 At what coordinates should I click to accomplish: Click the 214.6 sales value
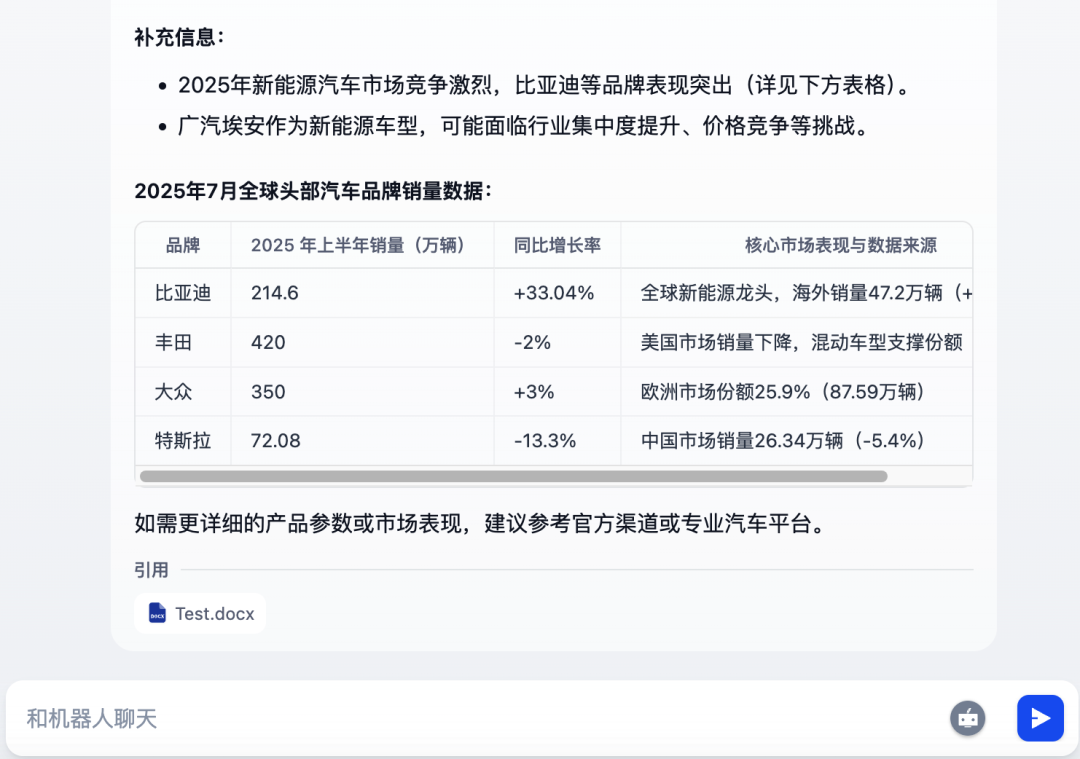tap(274, 293)
